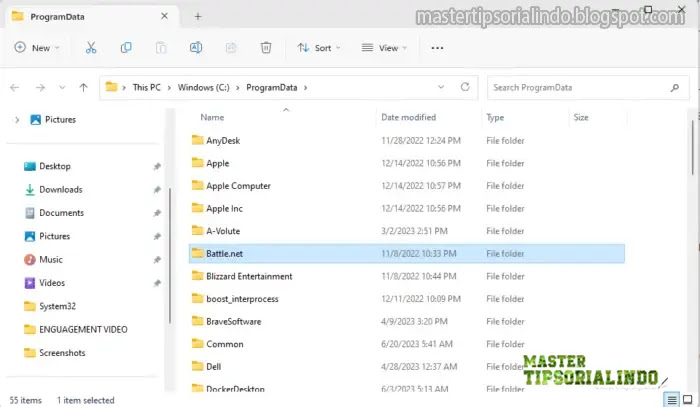Sort by Name column header
Viewport: 700px width, 407px height.
(212, 117)
